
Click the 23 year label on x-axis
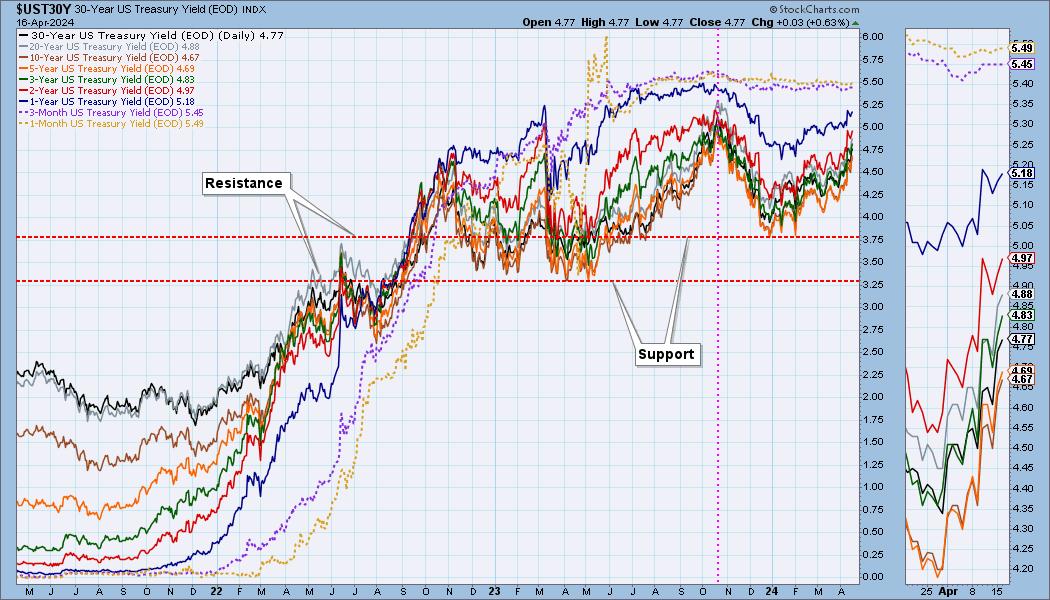[494, 591]
